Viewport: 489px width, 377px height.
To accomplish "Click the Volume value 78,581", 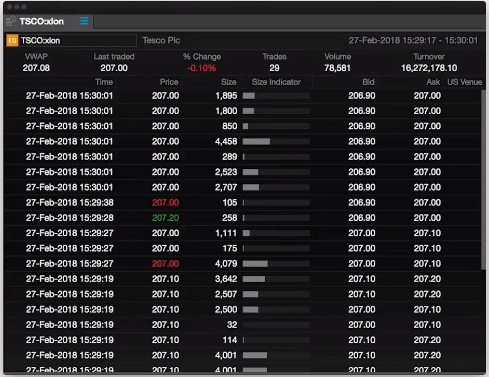I will point(337,68).
